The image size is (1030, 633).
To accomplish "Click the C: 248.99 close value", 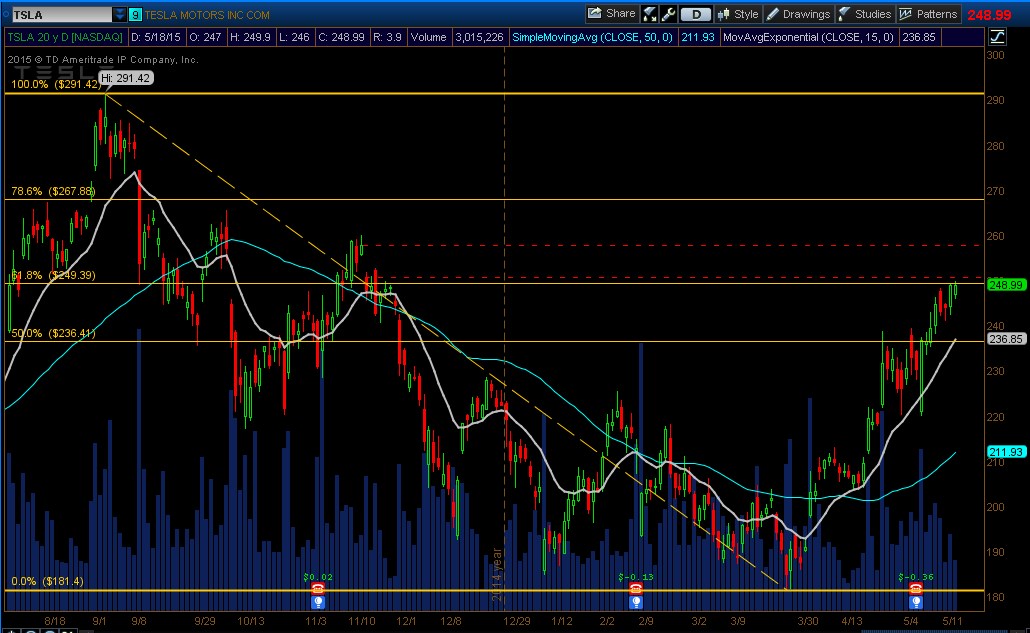I will [x=341, y=37].
